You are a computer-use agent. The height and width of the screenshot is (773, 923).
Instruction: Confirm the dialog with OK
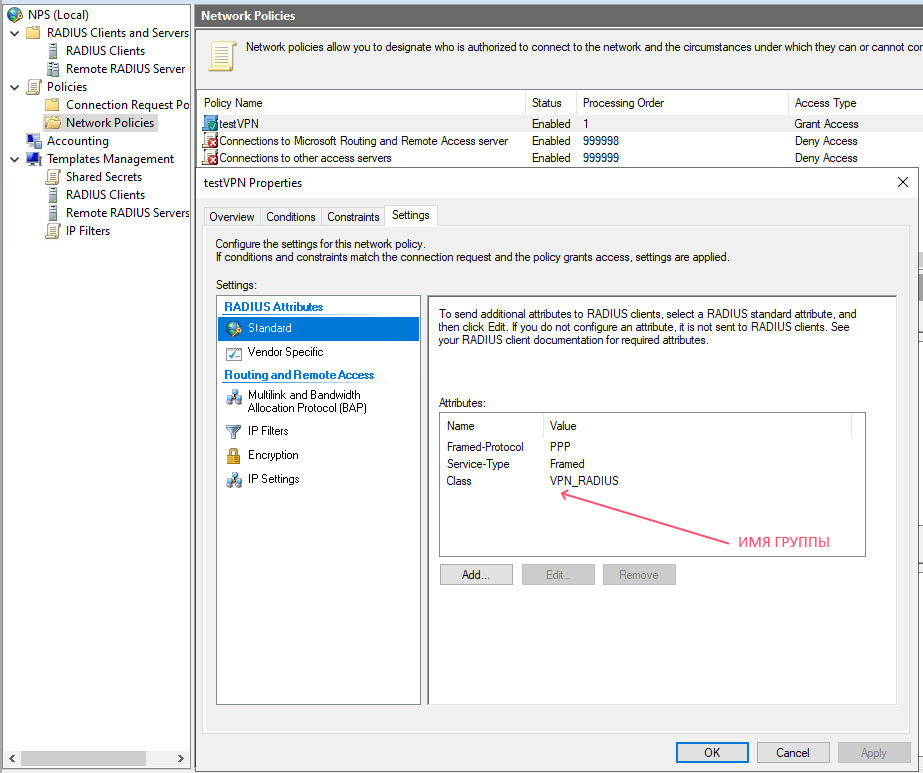(x=712, y=752)
